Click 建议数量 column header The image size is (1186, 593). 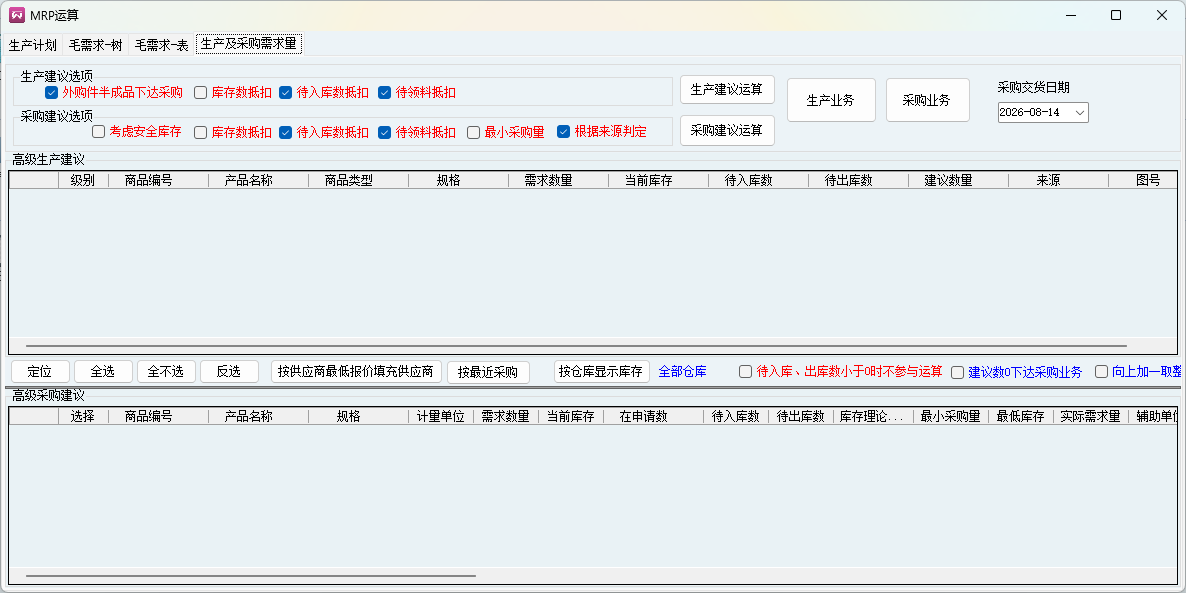(x=958, y=180)
